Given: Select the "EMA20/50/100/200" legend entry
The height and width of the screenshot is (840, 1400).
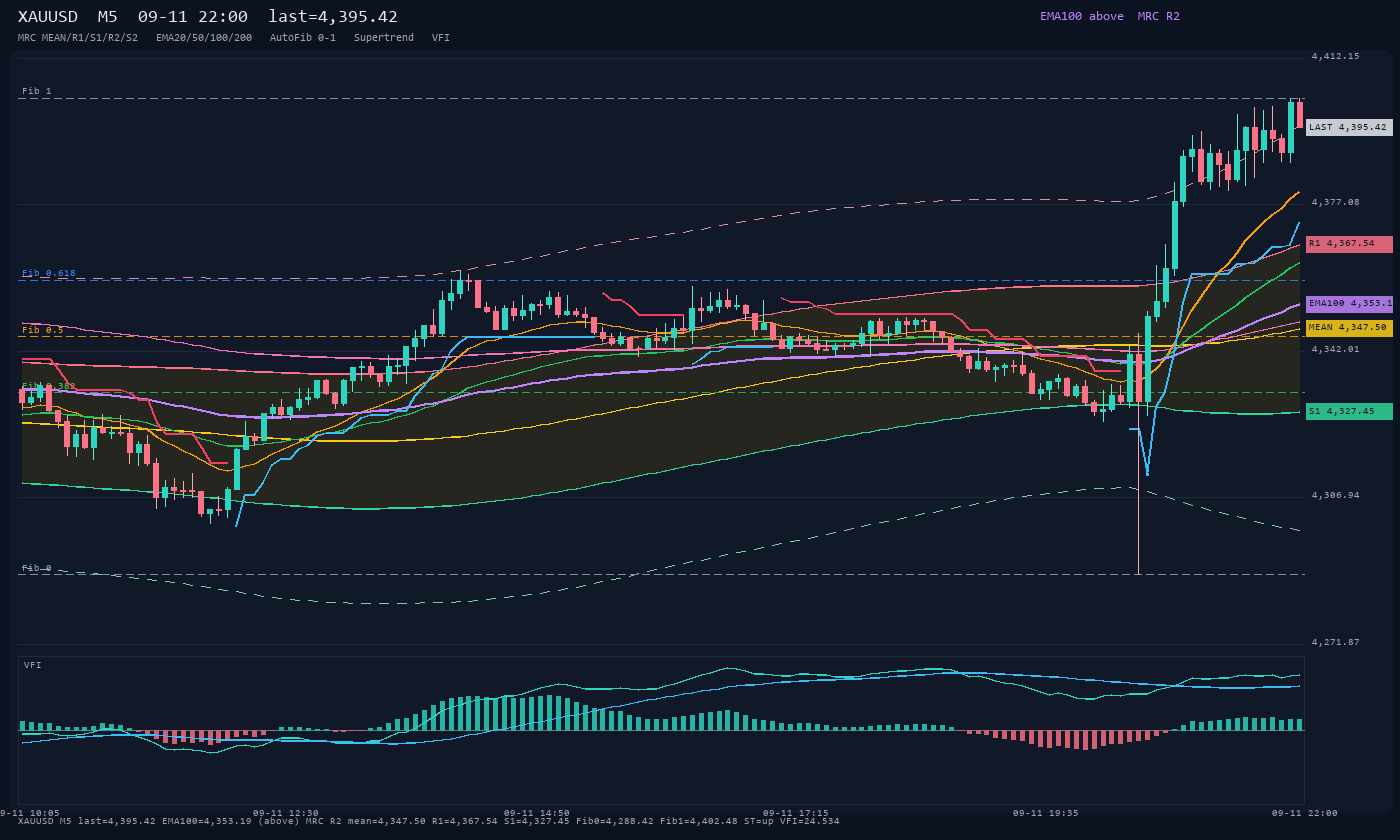Looking at the screenshot, I should coord(204,37).
